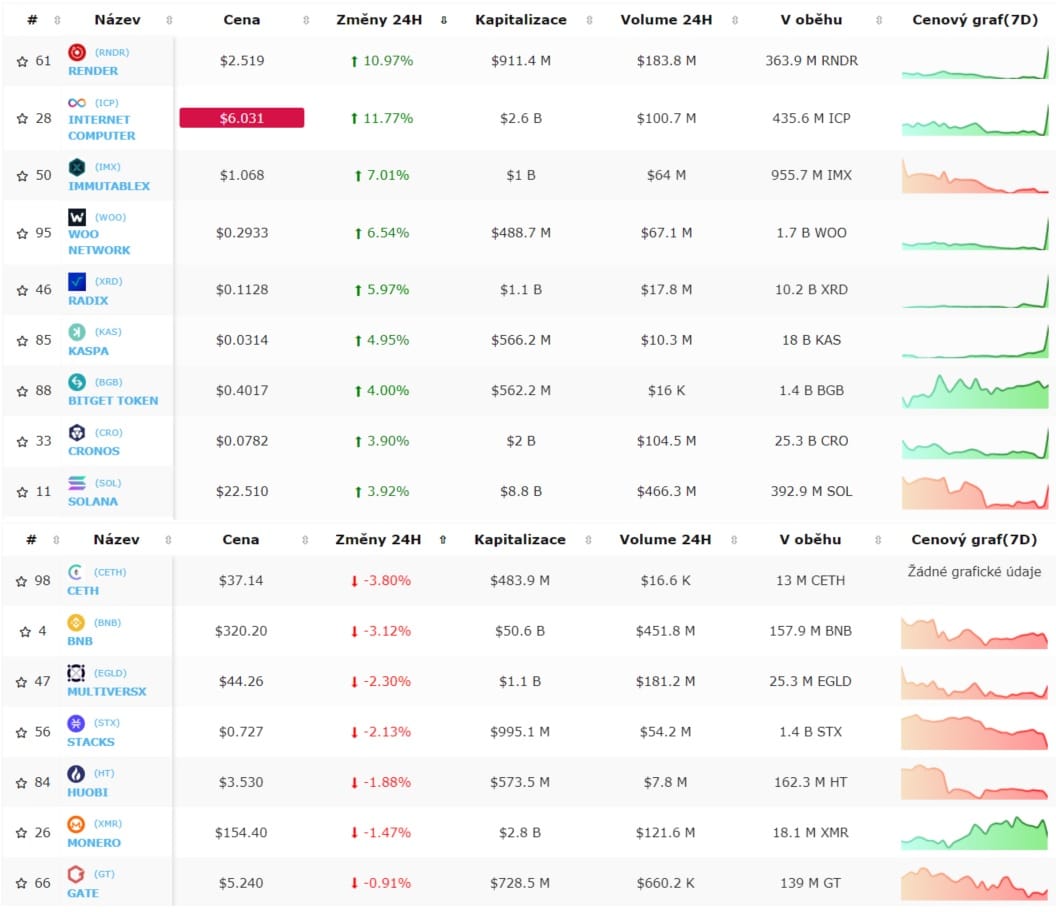Select the $50.6 B capitalization value
The width and height of the screenshot is (1056, 912).
(520, 631)
